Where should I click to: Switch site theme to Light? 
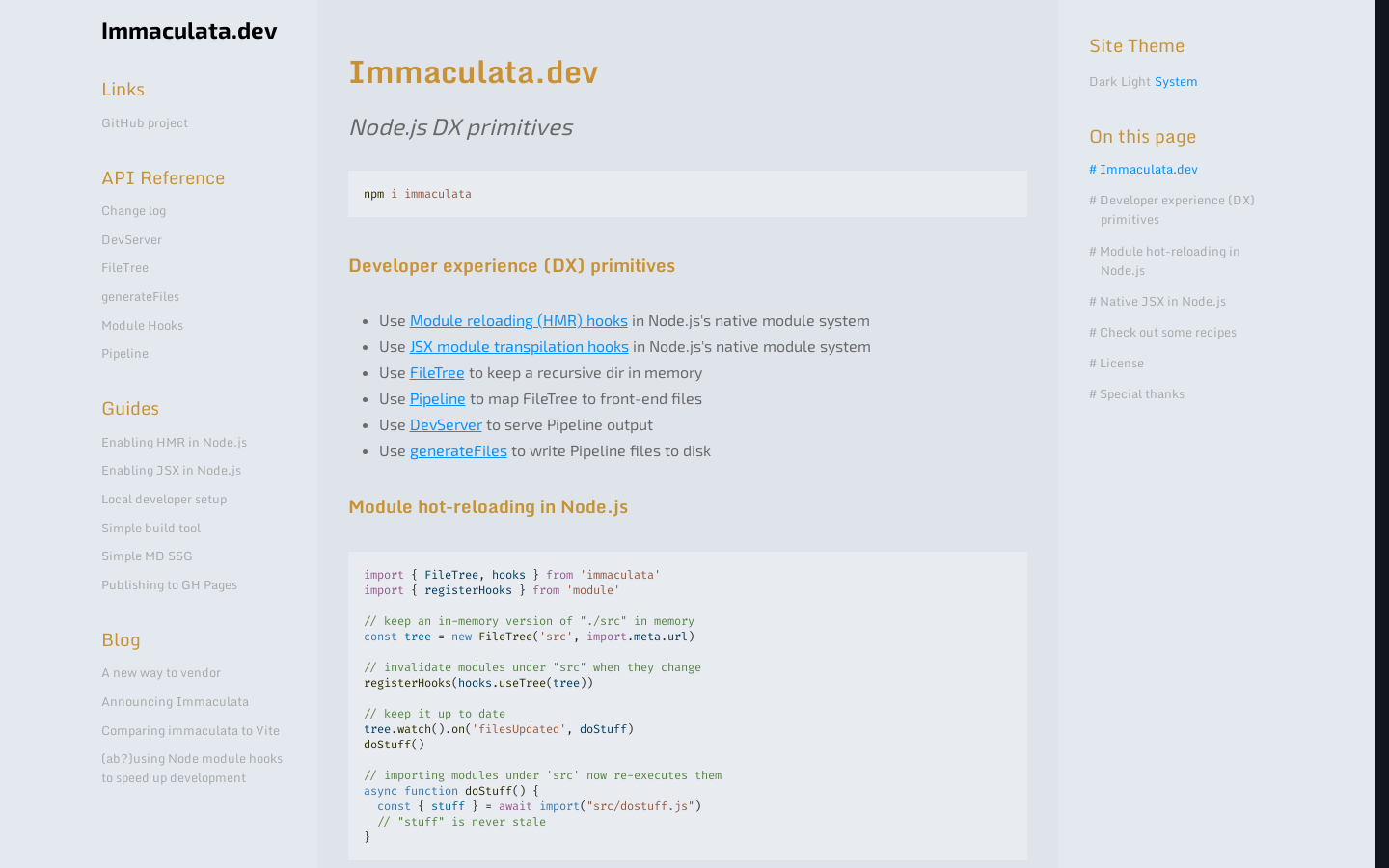click(x=1135, y=82)
